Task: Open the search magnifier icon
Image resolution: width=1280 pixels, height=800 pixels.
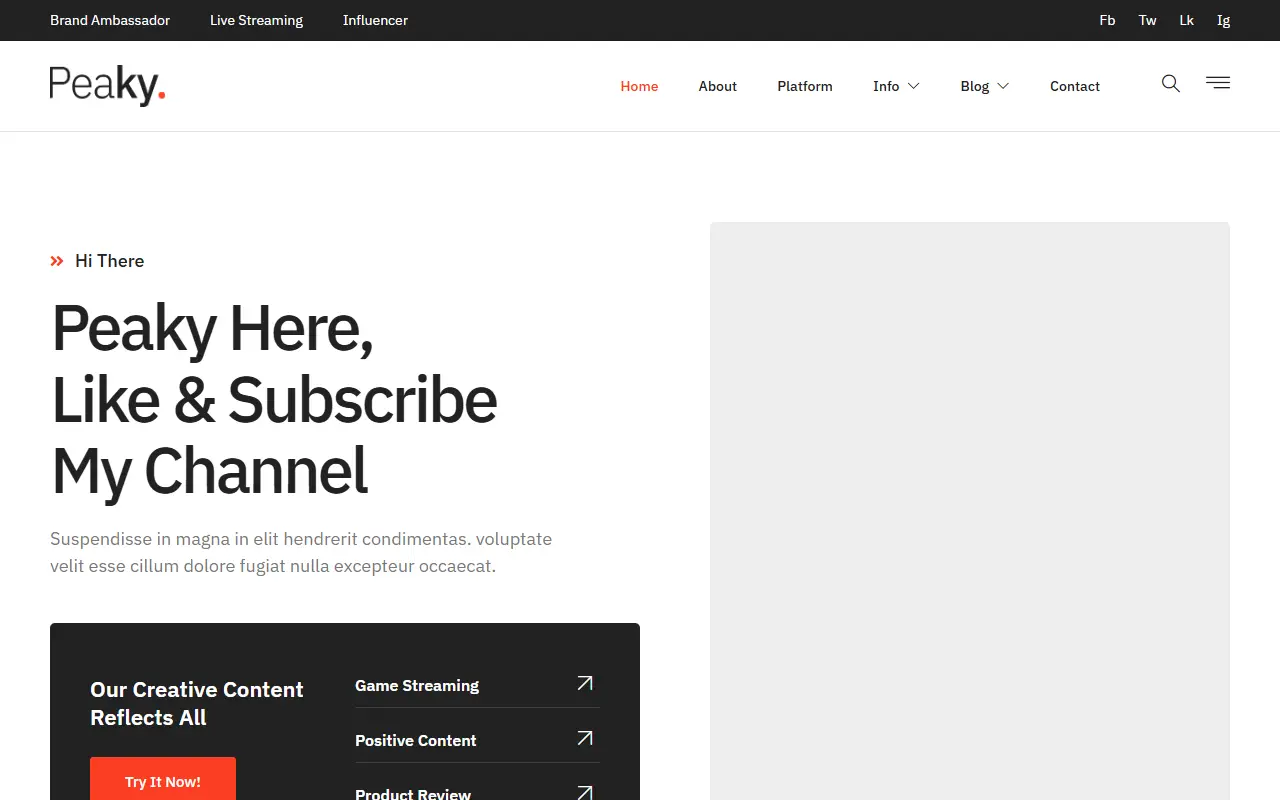Action: 1170,84
